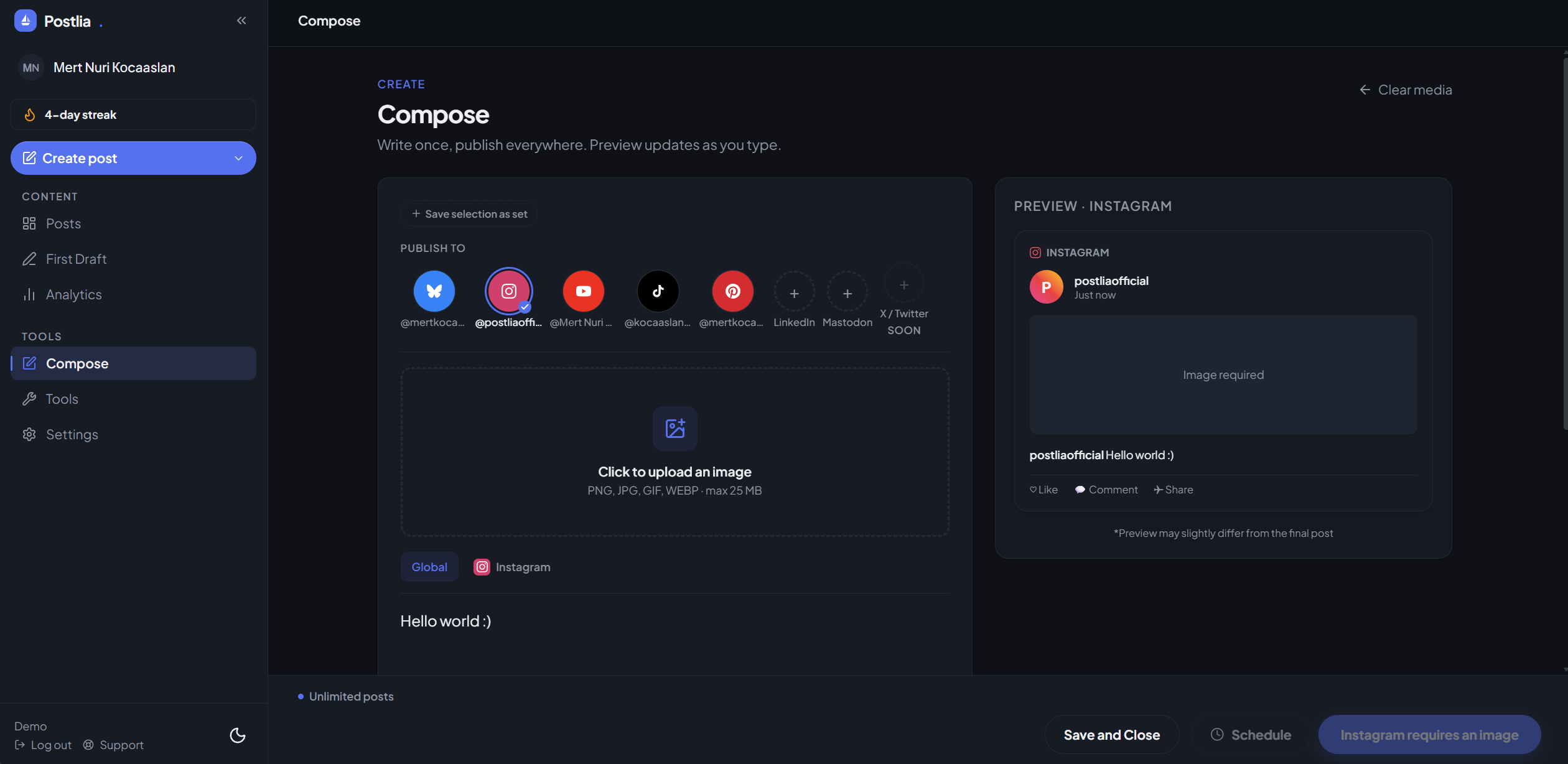
Task: Deselect the Instagram postliaofficial account
Action: (x=508, y=291)
